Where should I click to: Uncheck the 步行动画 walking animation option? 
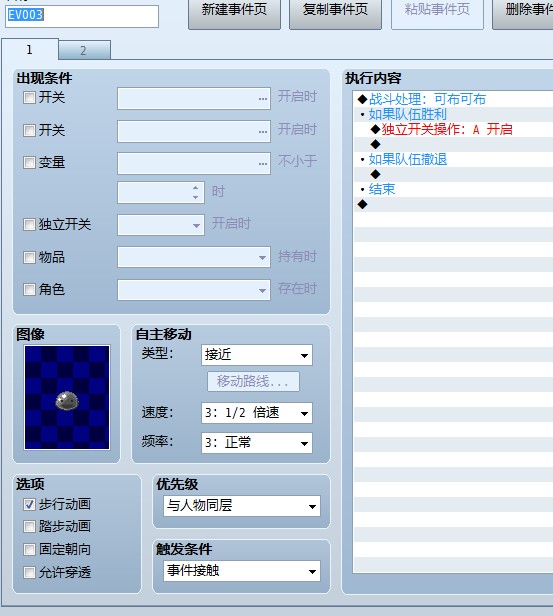click(x=29, y=504)
